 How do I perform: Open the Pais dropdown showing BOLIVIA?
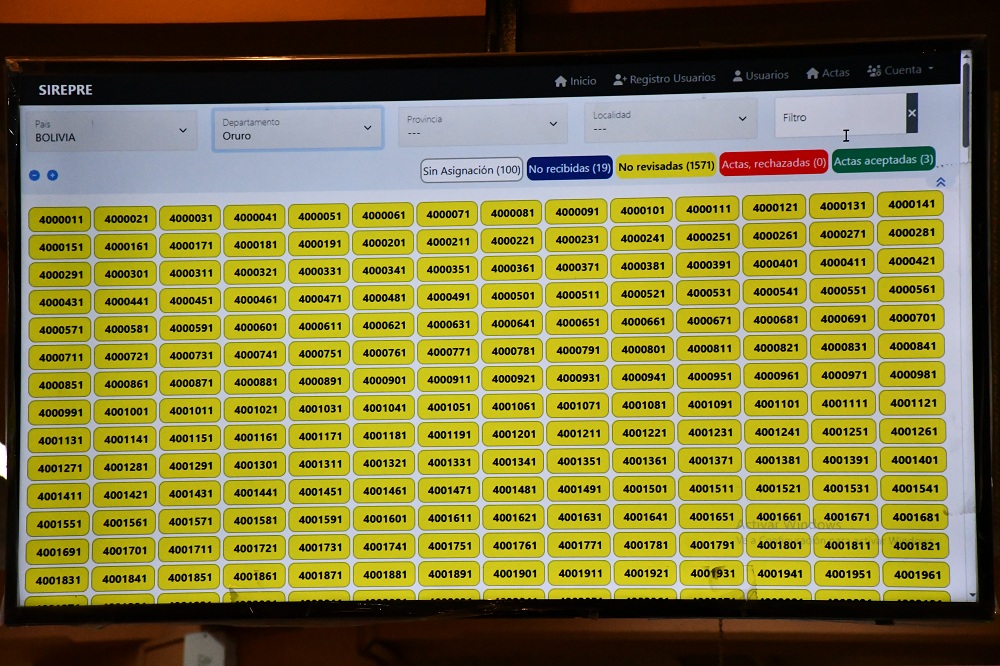pos(111,131)
